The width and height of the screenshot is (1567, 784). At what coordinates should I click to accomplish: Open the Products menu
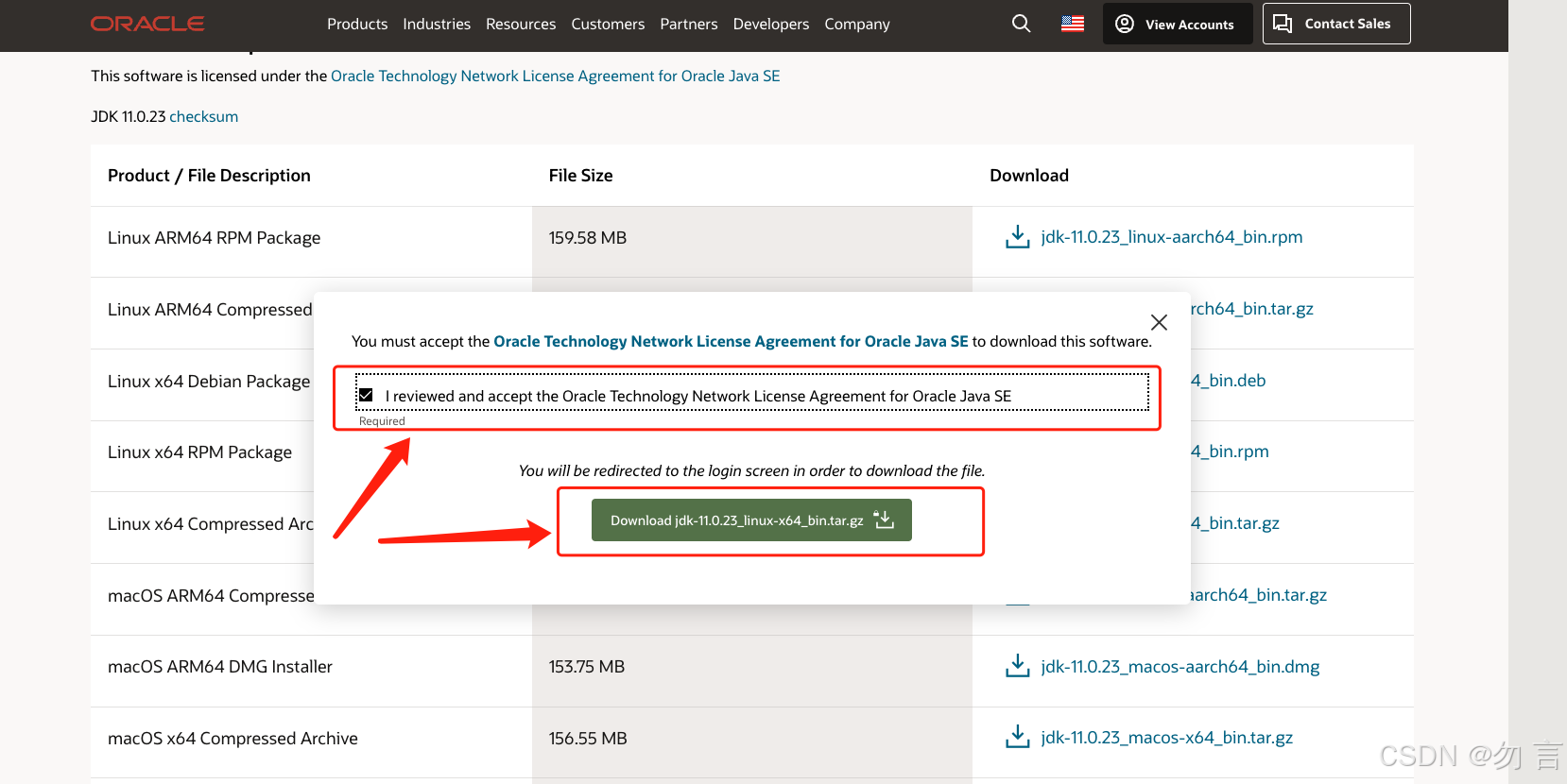(x=357, y=24)
